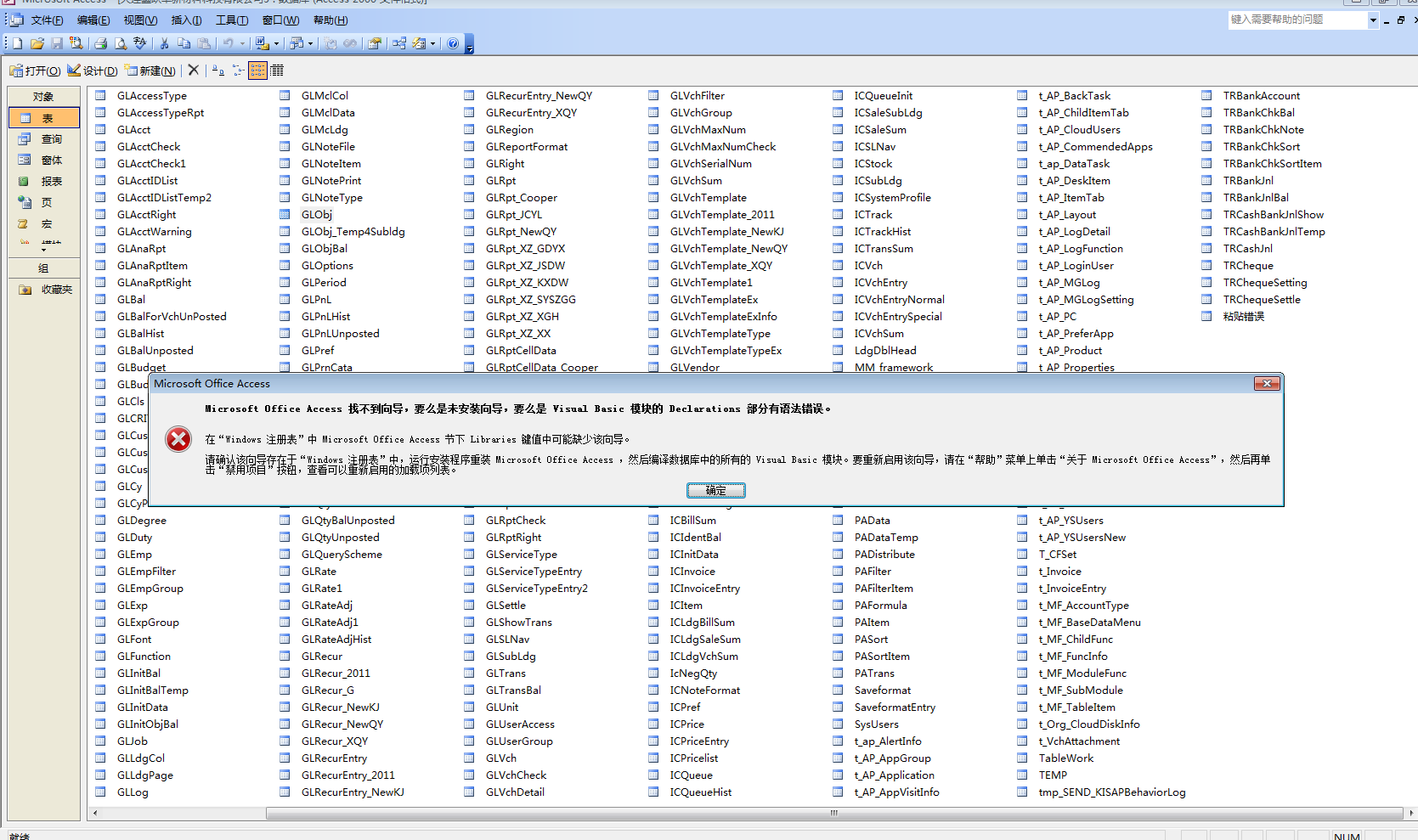Image resolution: width=1418 pixels, height=840 pixels.
Task: Click the Access control menu icon before 文件
Action: click(15, 20)
